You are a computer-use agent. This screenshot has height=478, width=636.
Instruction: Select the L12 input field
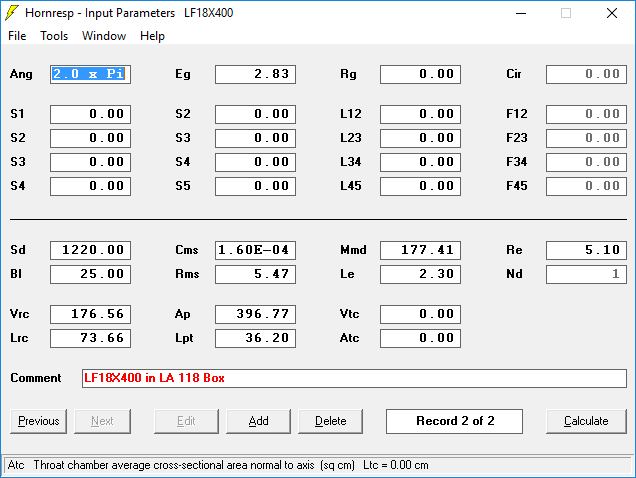[420, 114]
